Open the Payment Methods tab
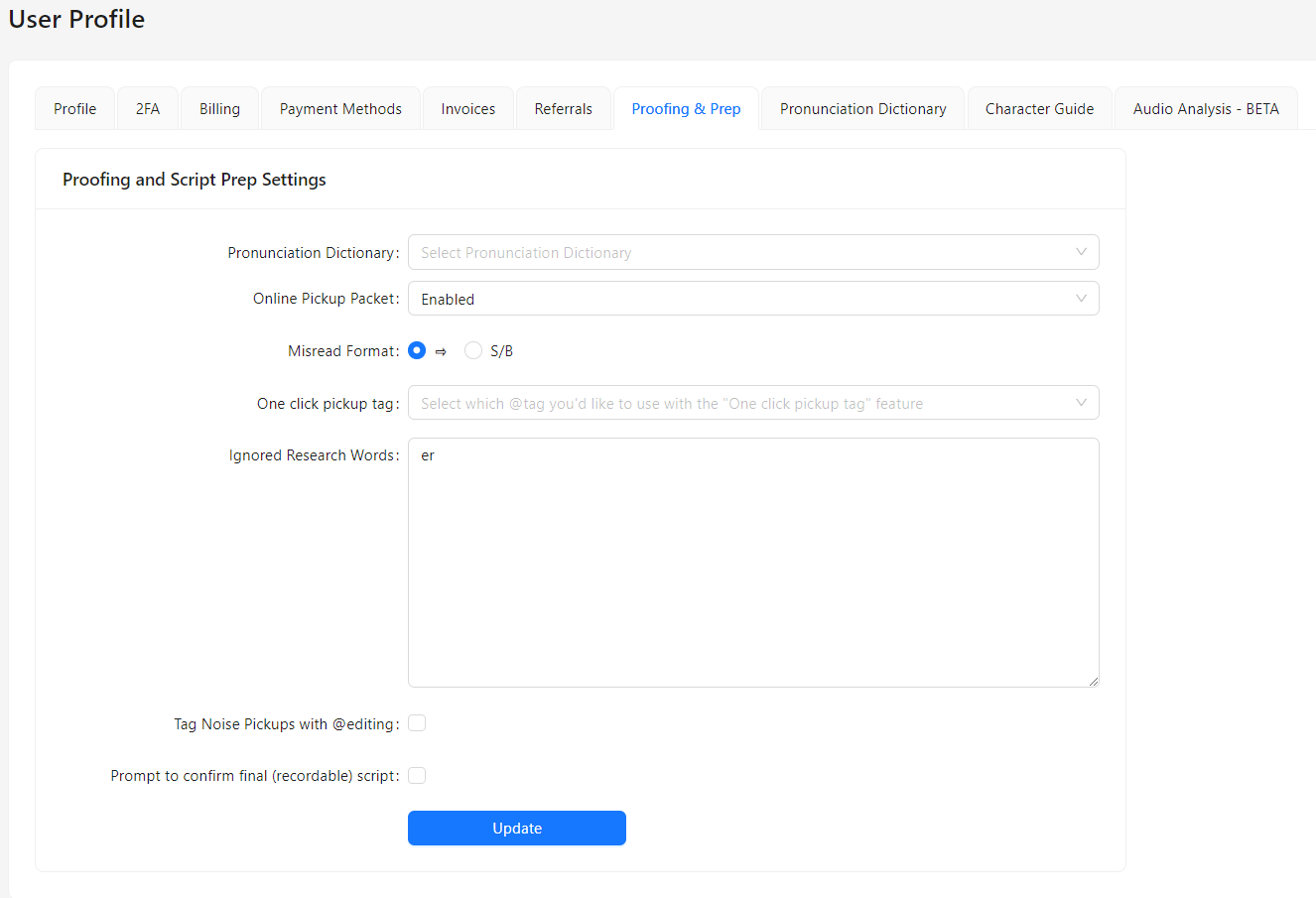The height and width of the screenshot is (898, 1316). [x=339, y=108]
